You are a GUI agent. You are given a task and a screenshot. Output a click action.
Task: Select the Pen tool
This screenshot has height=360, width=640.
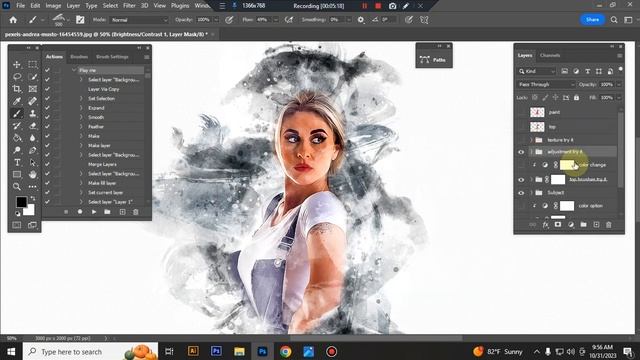coord(33,150)
